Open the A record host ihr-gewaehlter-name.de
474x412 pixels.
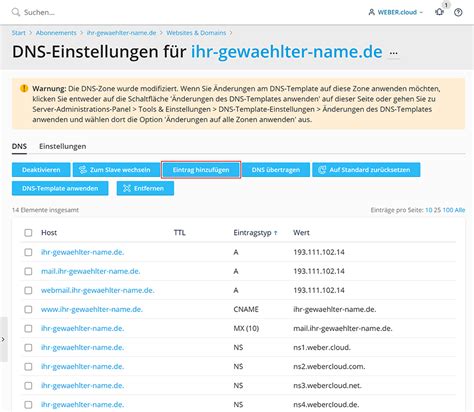pyautogui.click(x=82, y=252)
